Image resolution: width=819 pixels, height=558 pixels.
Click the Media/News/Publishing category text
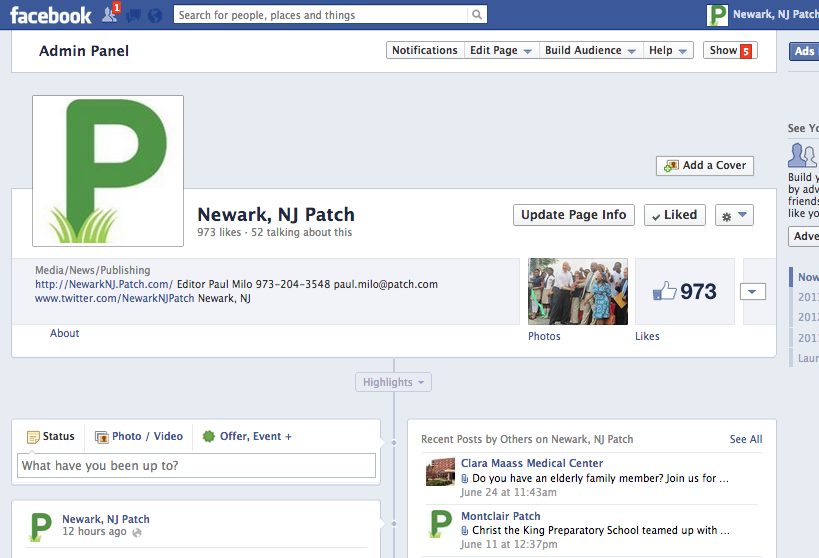92,271
